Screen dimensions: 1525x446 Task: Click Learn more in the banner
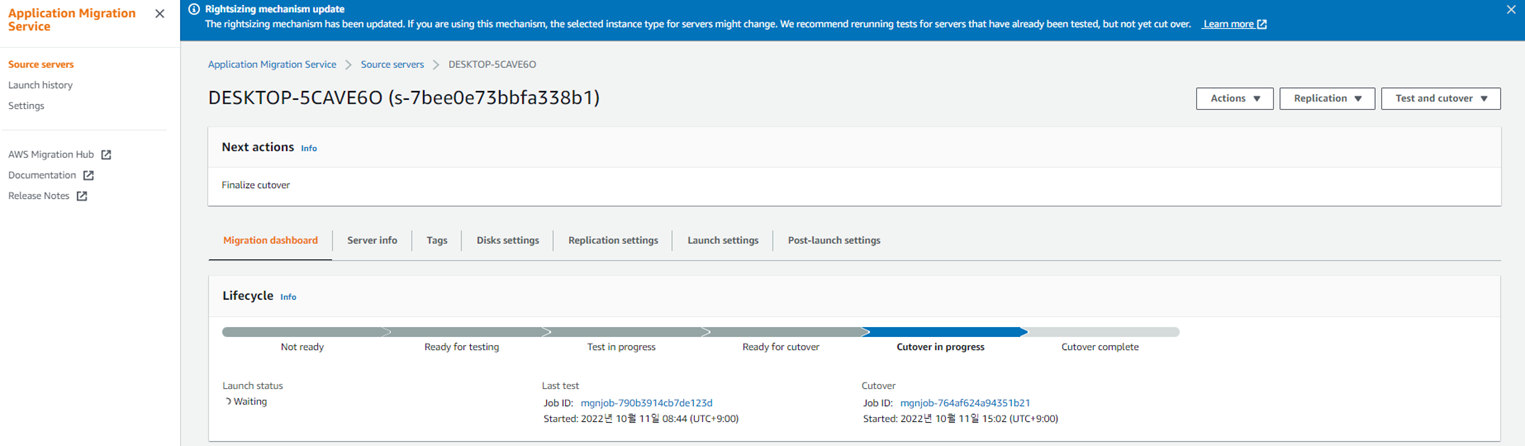point(1228,24)
